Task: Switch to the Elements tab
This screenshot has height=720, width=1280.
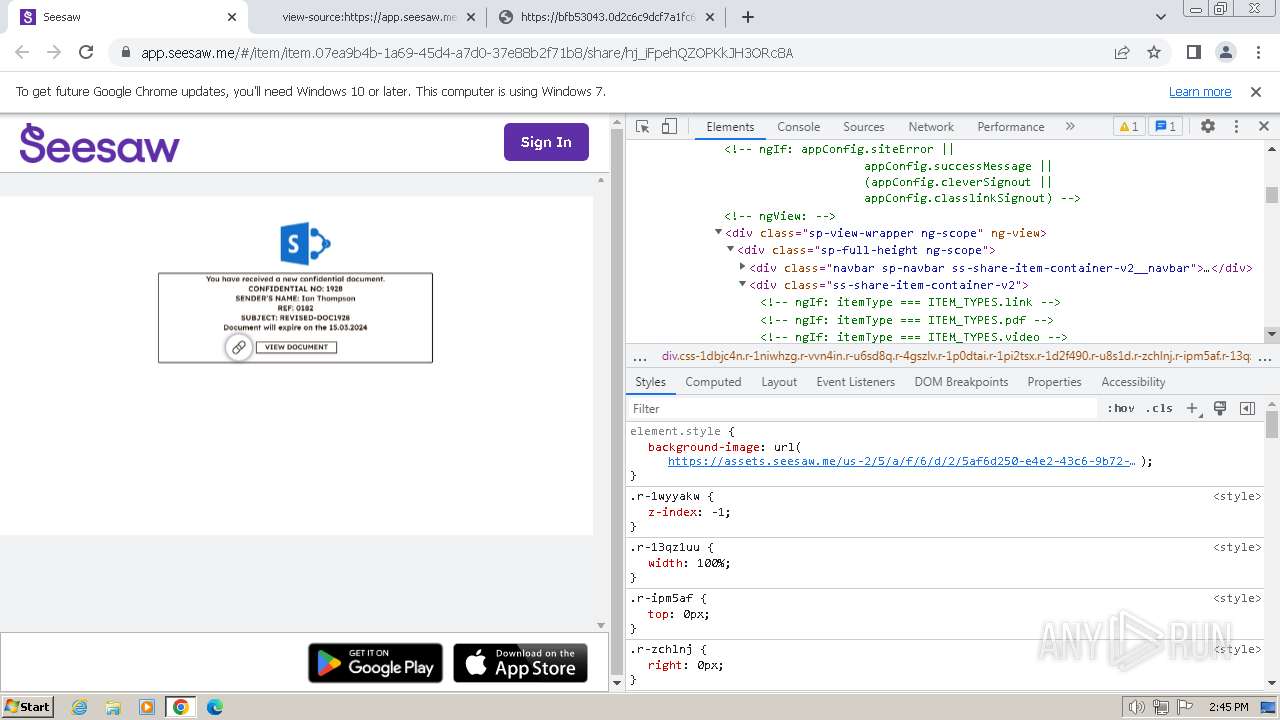Action: (730, 127)
